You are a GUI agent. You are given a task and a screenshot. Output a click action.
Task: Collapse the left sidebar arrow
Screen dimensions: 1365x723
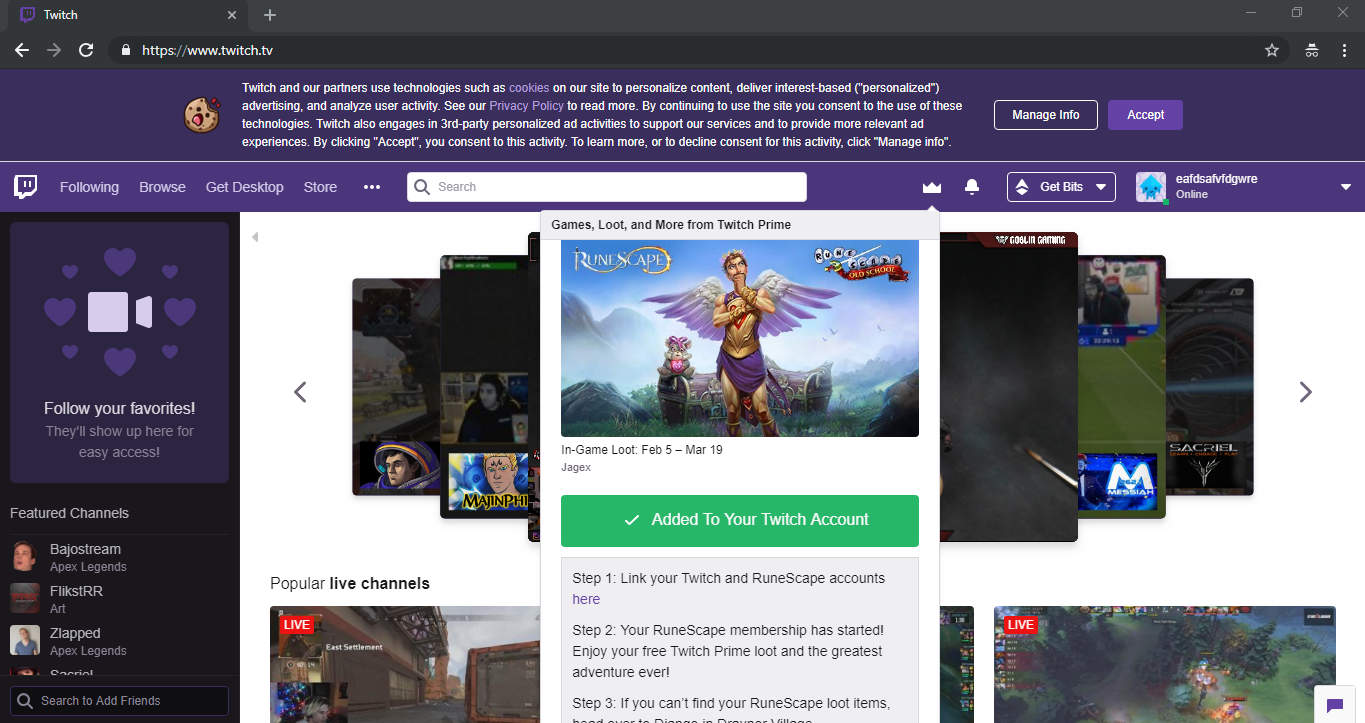coord(254,237)
